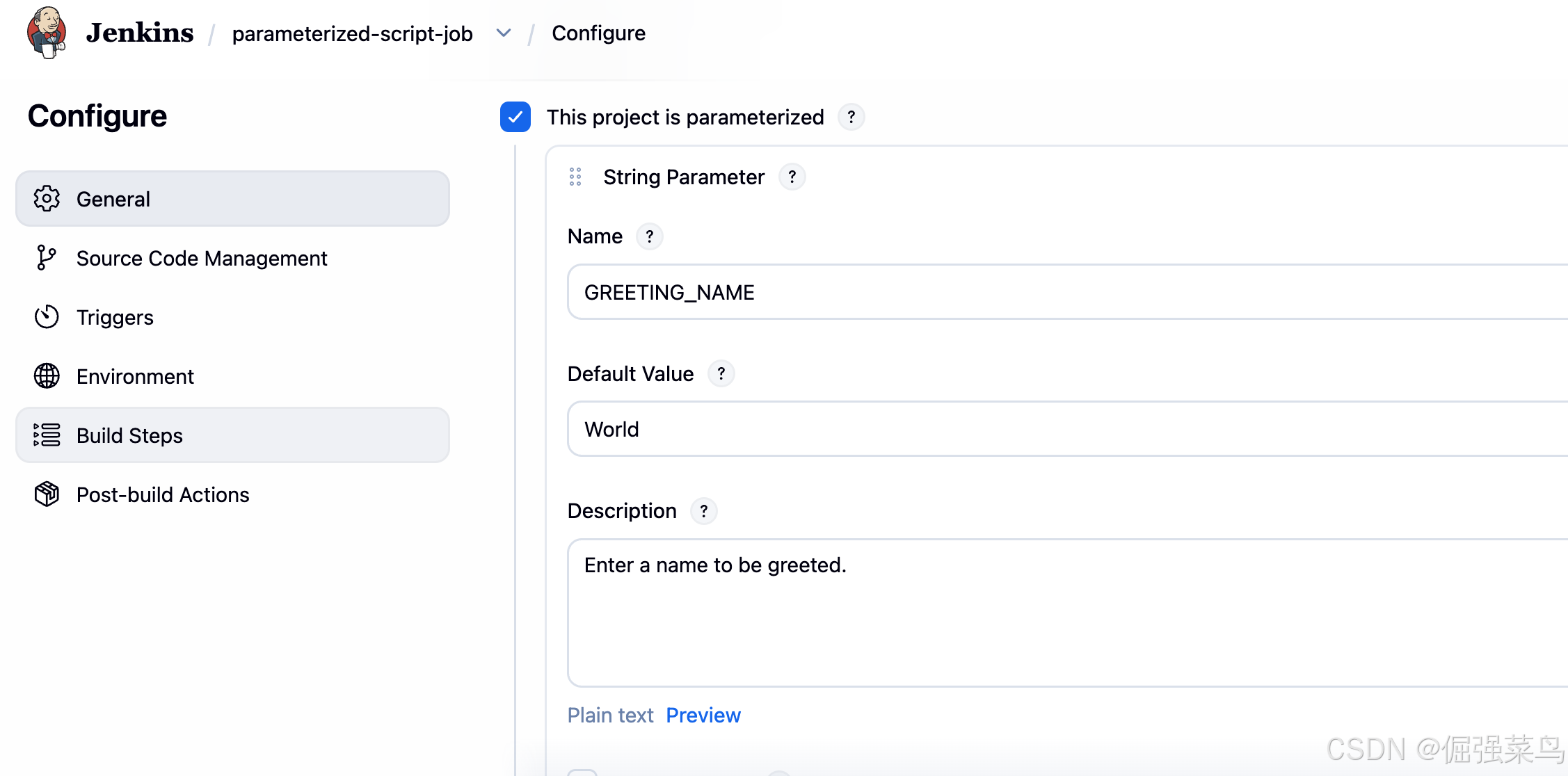This screenshot has height=776, width=1568.
Task: Click the General gear icon
Action: coord(47,199)
